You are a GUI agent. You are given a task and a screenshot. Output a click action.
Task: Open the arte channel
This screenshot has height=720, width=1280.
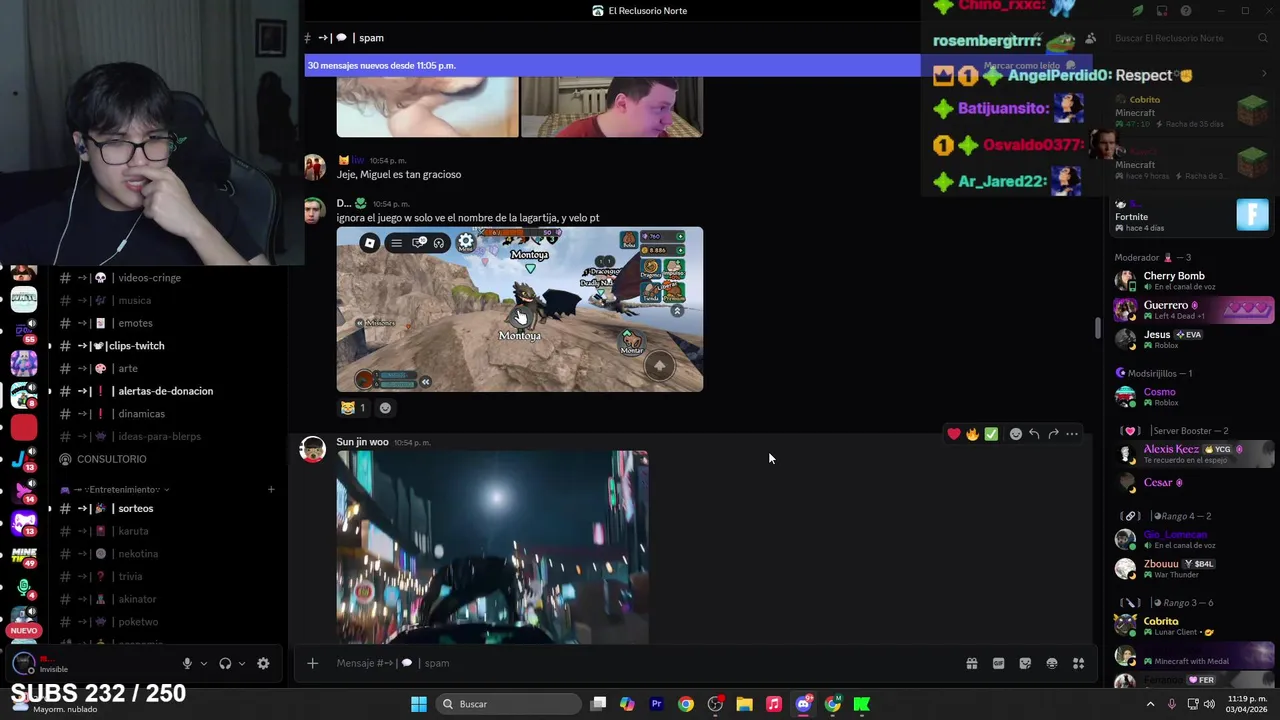127,369
